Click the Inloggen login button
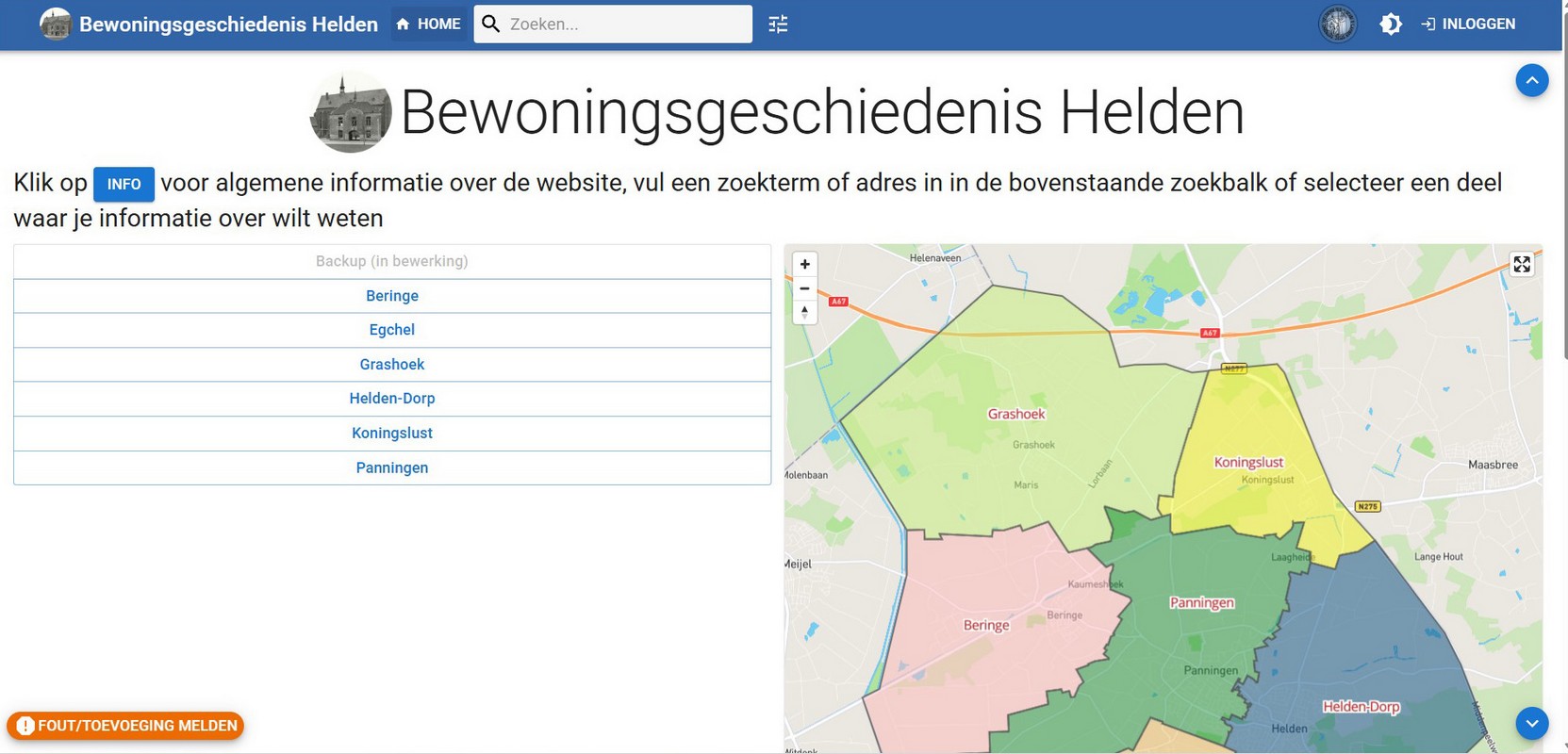Screen dimensions: 1568x754 [1468, 25]
